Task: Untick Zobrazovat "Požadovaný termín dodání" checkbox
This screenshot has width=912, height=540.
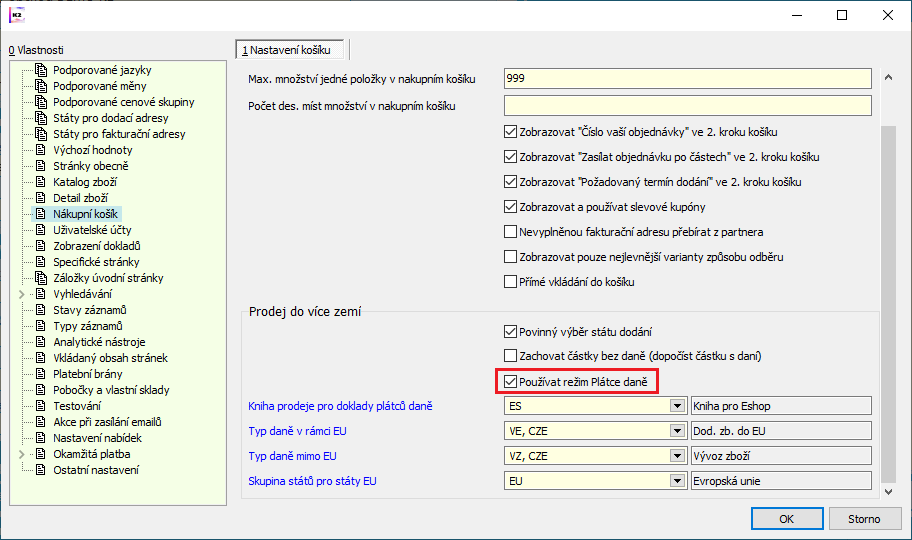Action: coord(510,182)
